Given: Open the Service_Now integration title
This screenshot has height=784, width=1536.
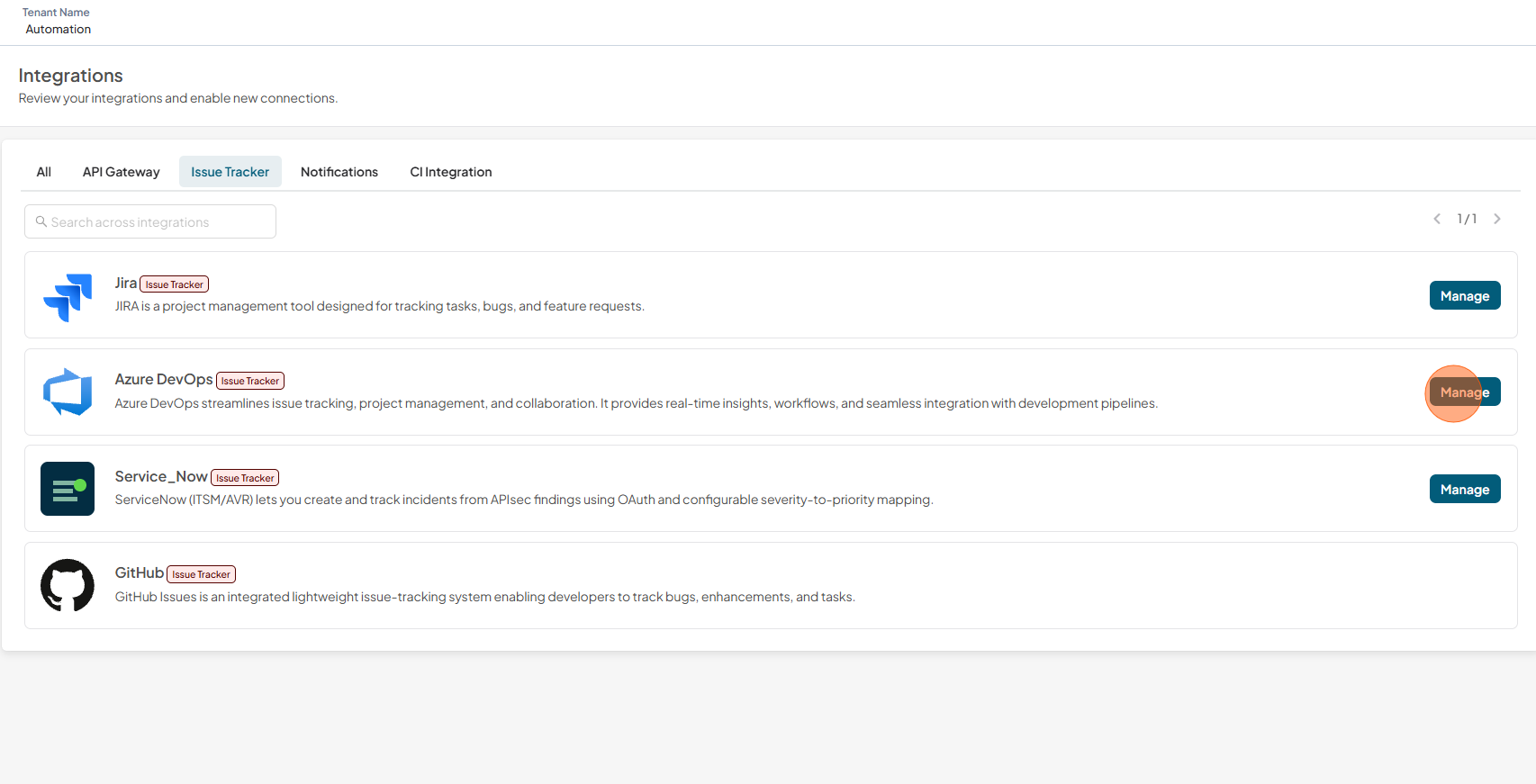Looking at the screenshot, I should [x=161, y=476].
